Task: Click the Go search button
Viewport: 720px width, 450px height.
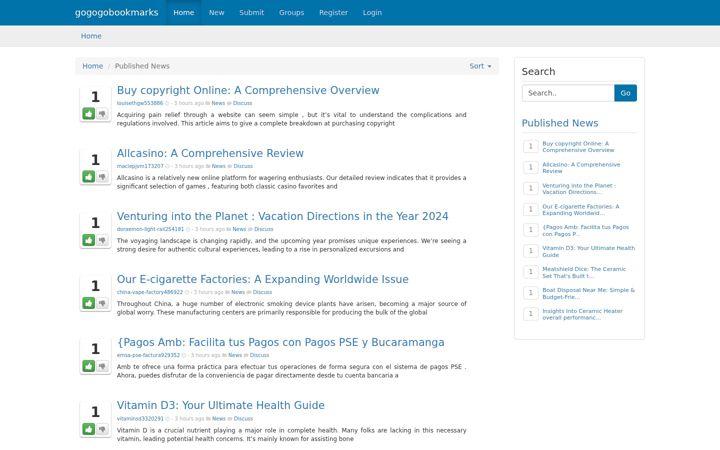Action: [625, 93]
